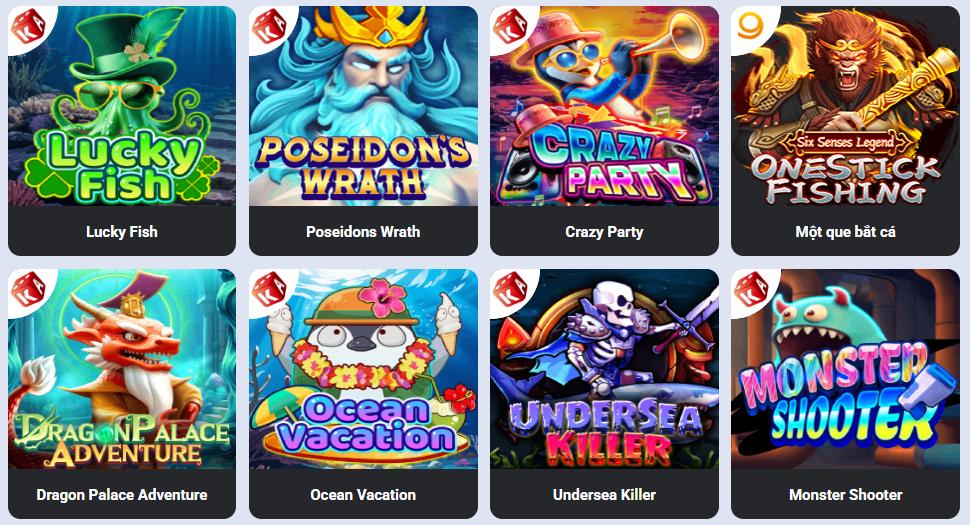The image size is (970, 525).
Task: Click the KA dice badge on Monster Shooter
Action: pyautogui.click(x=752, y=289)
